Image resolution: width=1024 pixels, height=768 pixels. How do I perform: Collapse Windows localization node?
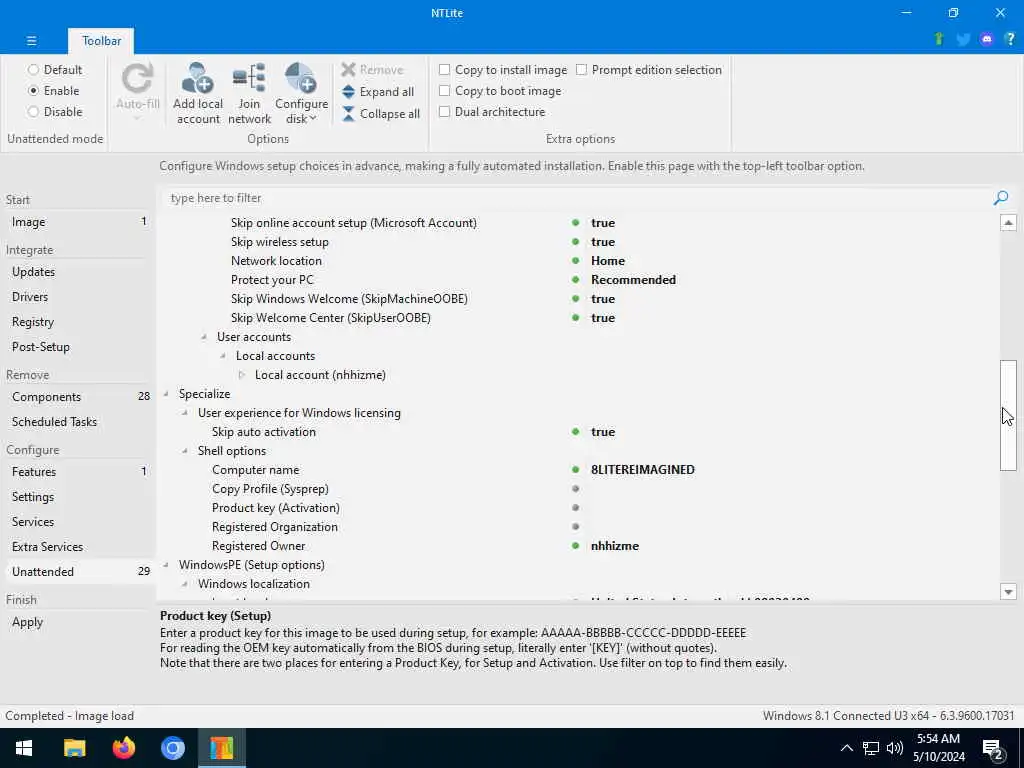(185, 584)
